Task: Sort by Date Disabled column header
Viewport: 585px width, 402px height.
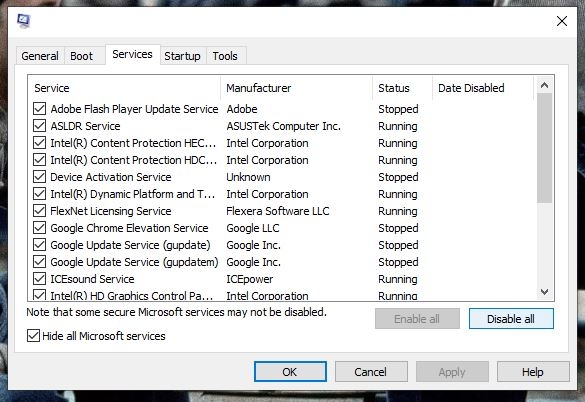Action: click(483, 88)
